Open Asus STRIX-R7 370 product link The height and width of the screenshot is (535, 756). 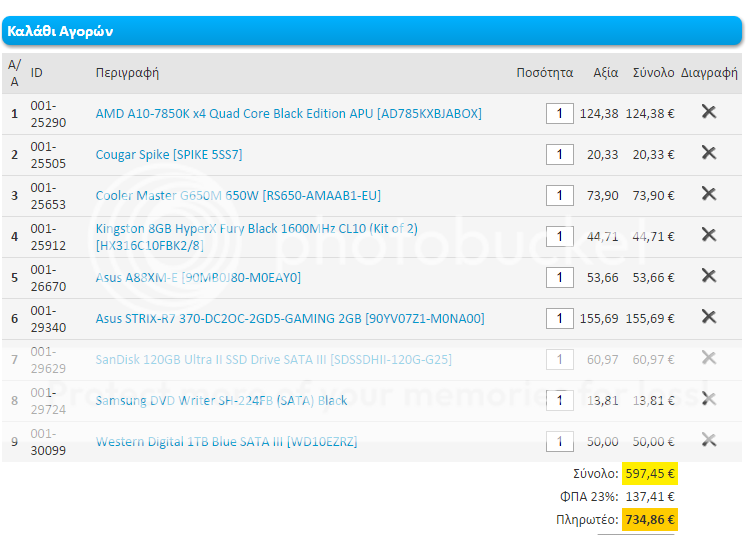[289, 319]
